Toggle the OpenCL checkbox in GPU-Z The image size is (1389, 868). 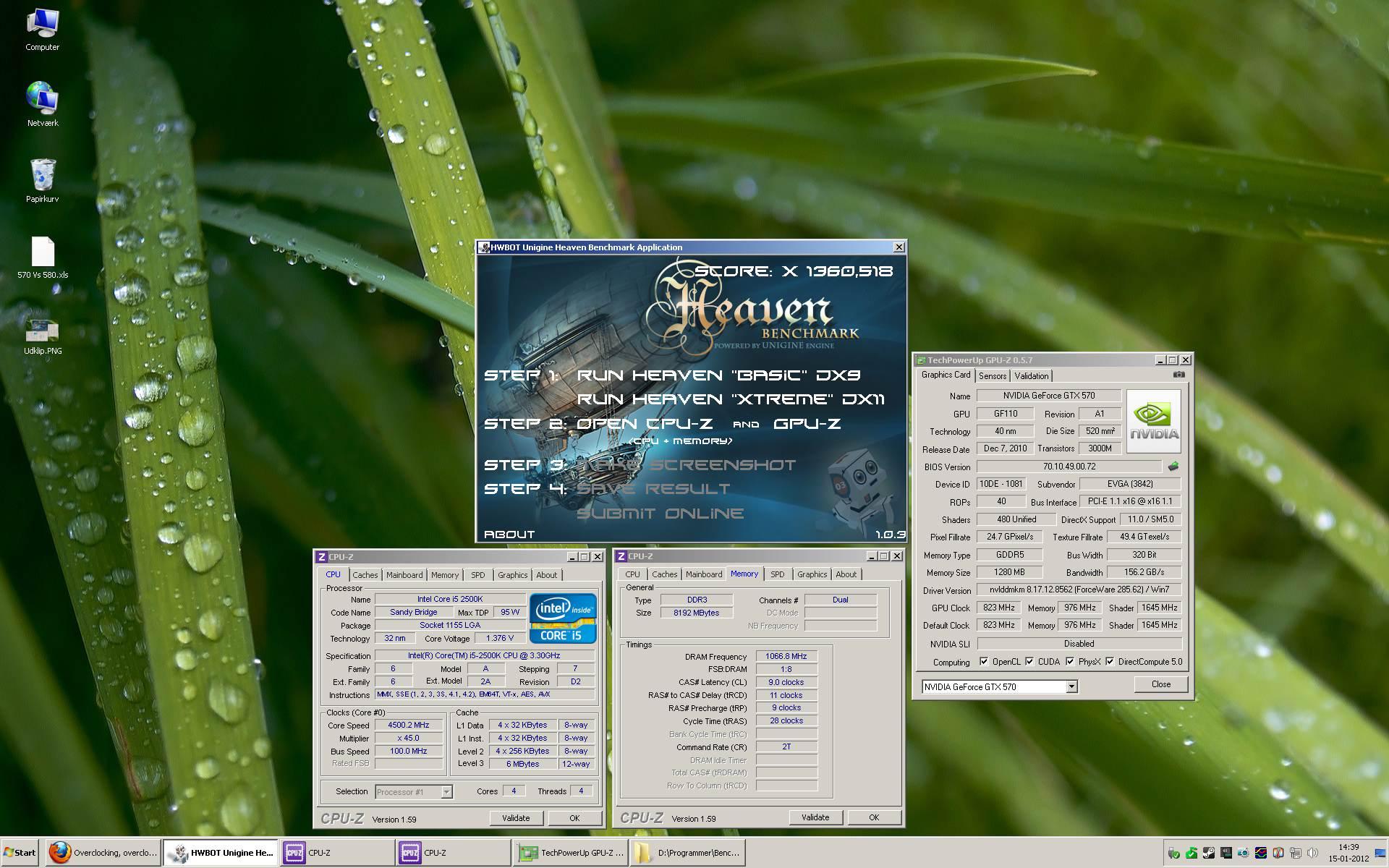(x=984, y=661)
